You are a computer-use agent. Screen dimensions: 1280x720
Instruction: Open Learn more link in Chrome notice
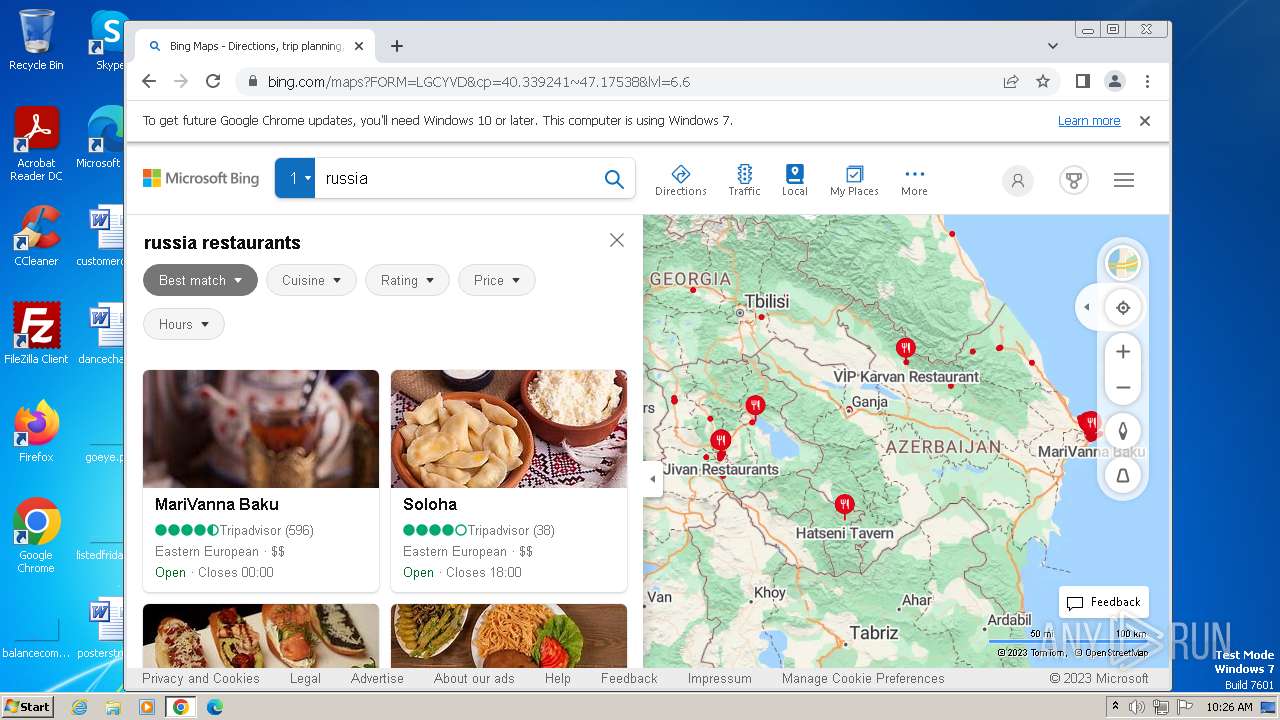[1089, 121]
